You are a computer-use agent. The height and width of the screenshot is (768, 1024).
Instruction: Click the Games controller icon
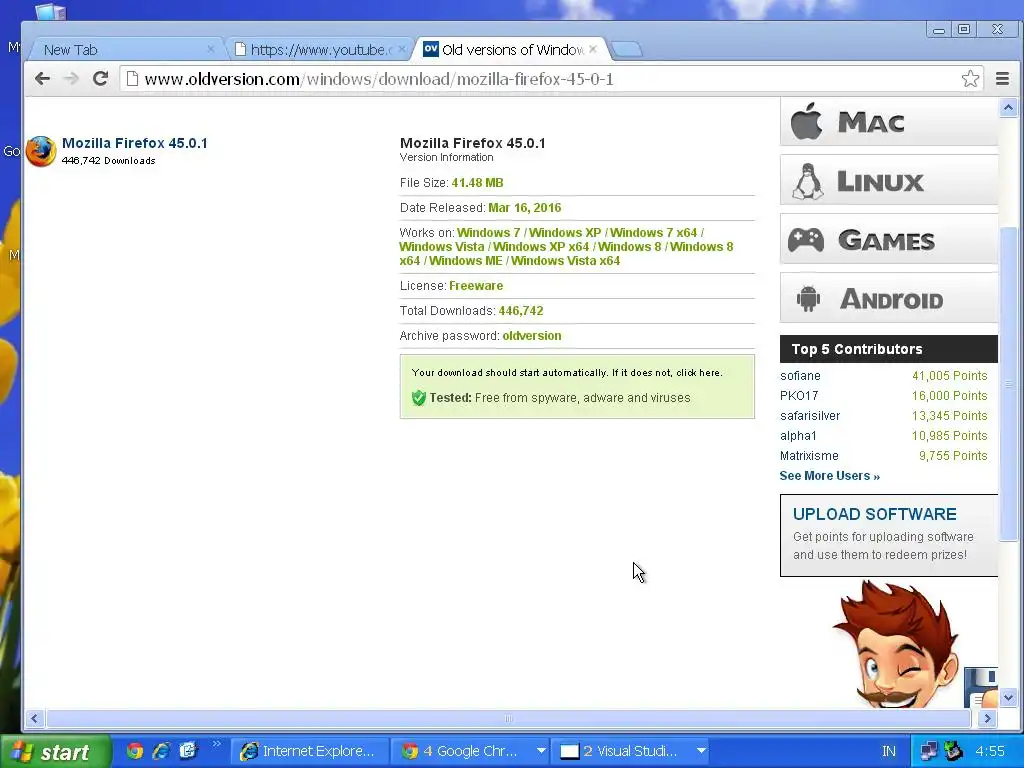click(x=806, y=240)
